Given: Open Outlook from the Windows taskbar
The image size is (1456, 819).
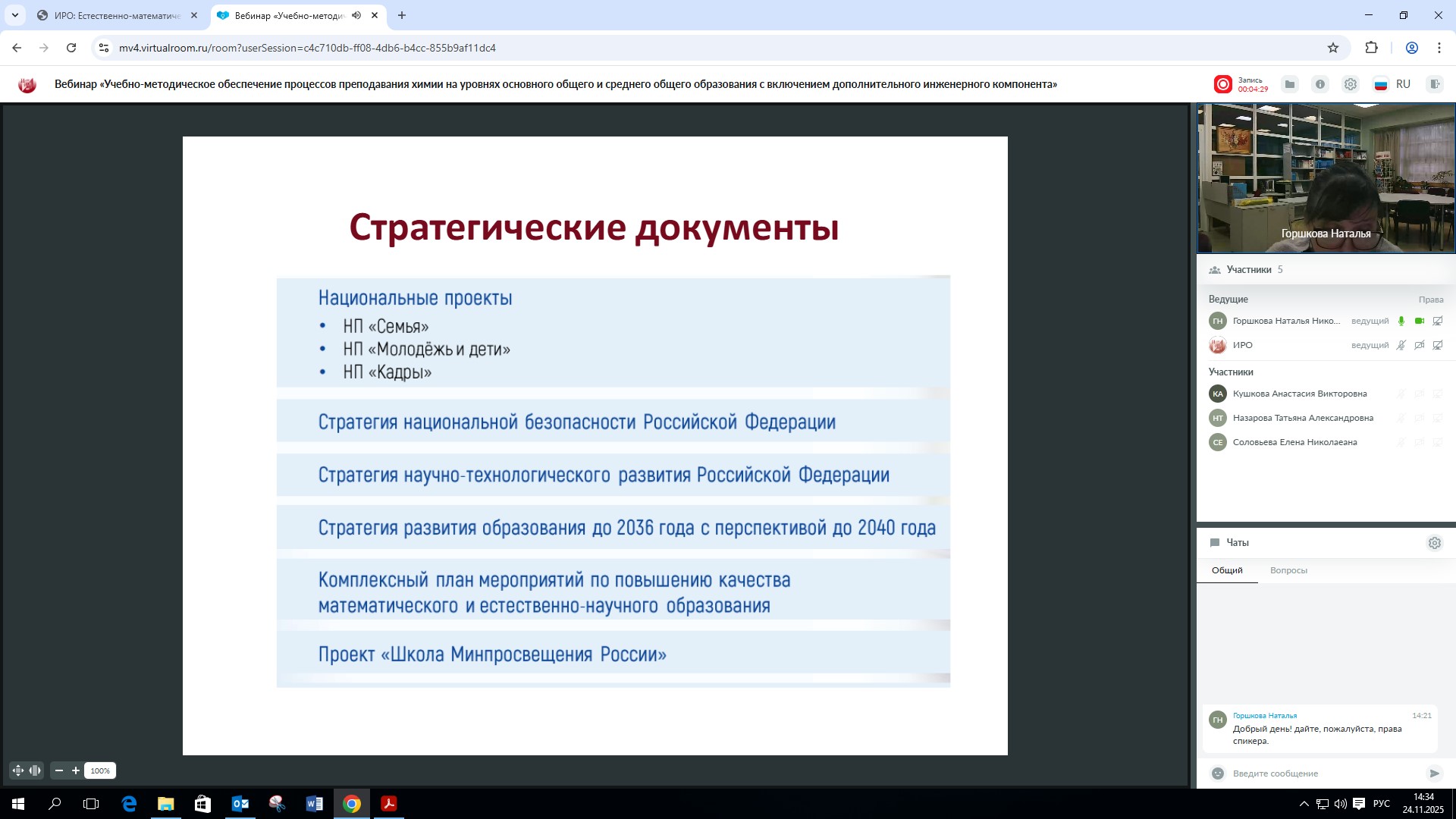Looking at the screenshot, I should point(240,804).
